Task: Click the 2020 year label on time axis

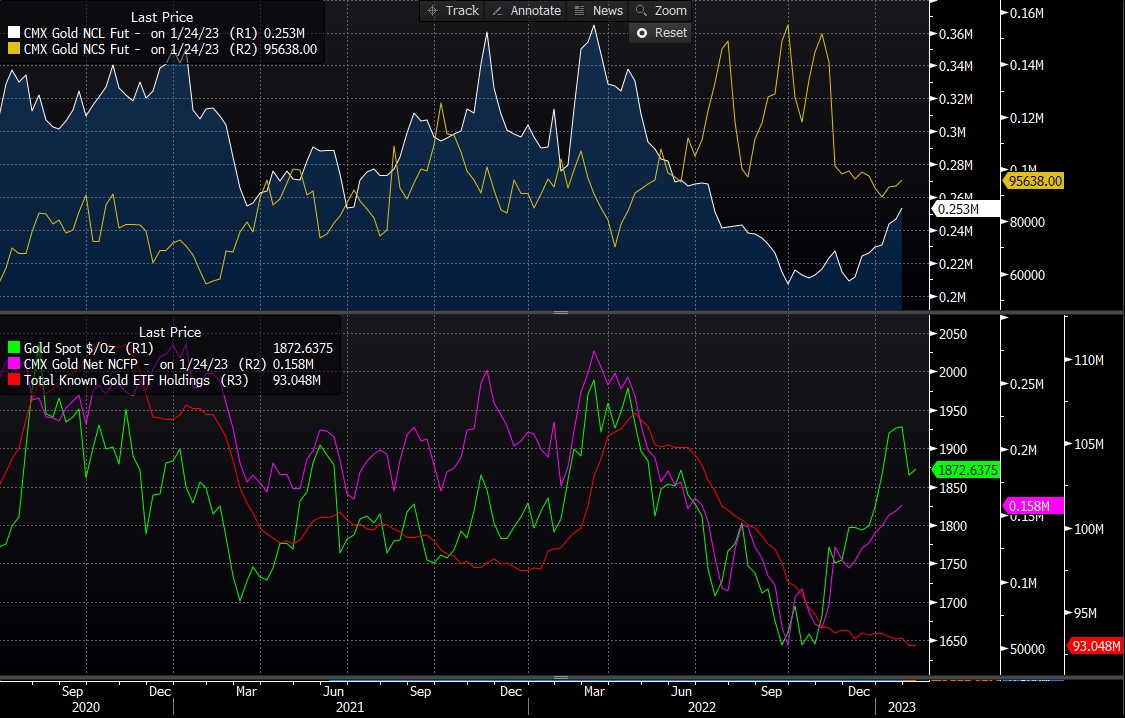Action: click(85, 707)
